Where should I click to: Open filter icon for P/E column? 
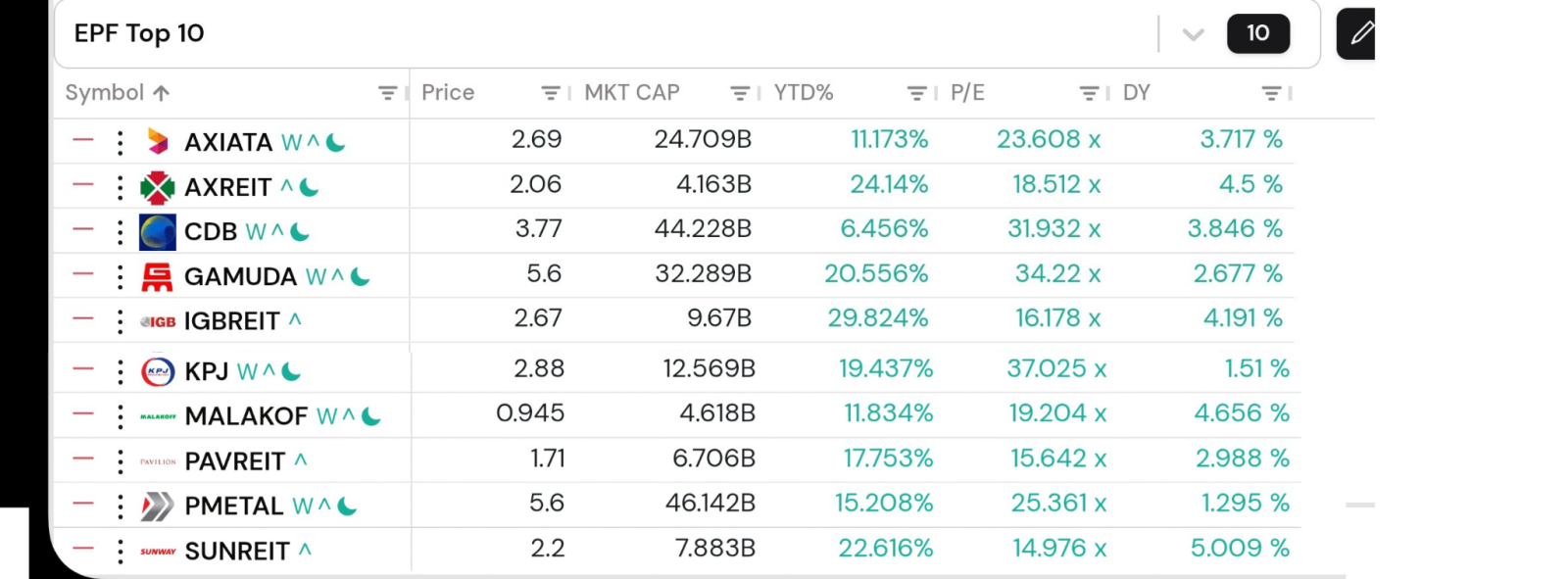pyautogui.click(x=1089, y=93)
